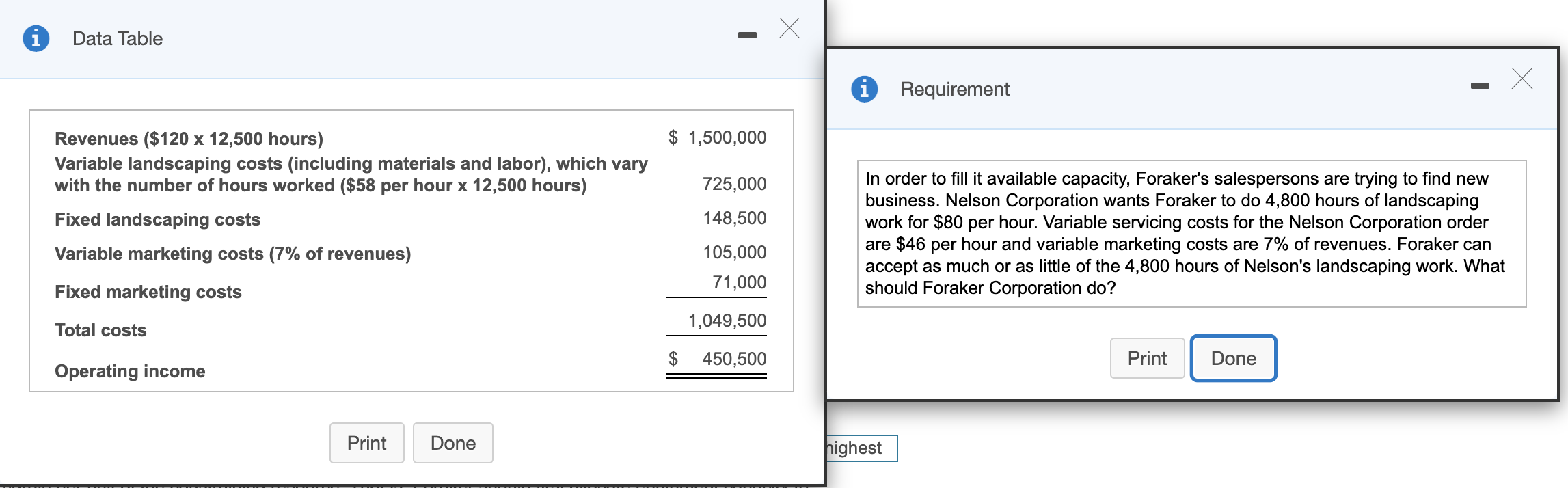This screenshot has height=488, width=1568.
Task: Click Done in the Requirement dialog
Action: (1234, 358)
